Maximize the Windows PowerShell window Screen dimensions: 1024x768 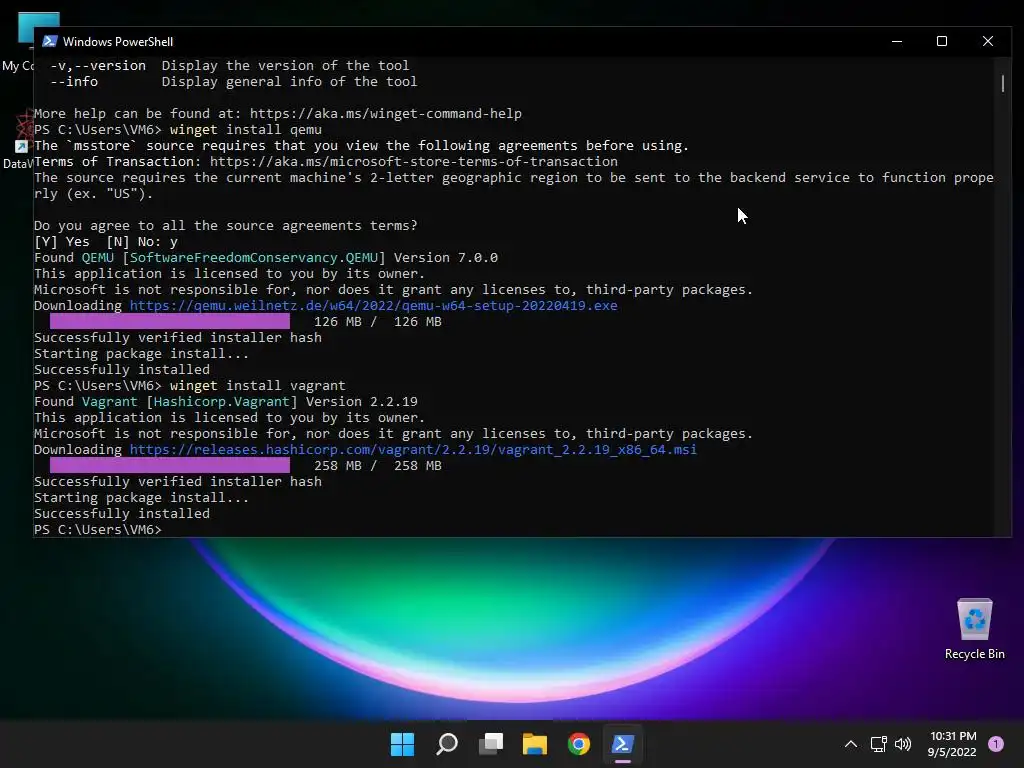pyautogui.click(x=942, y=41)
